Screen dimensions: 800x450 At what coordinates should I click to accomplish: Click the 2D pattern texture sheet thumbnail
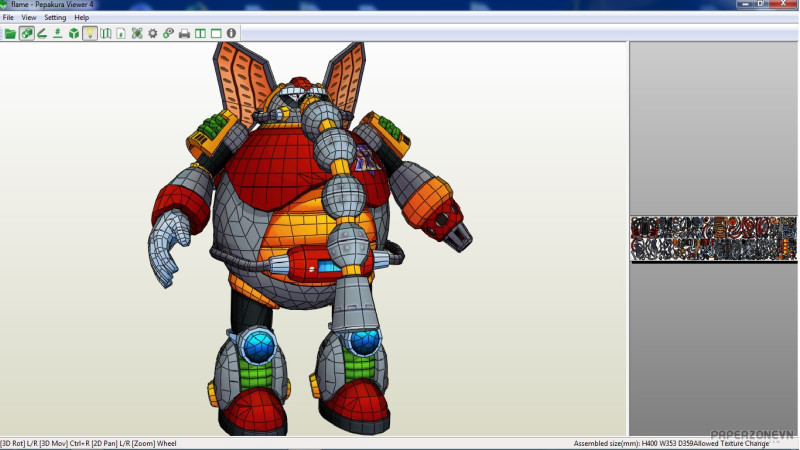[713, 239]
